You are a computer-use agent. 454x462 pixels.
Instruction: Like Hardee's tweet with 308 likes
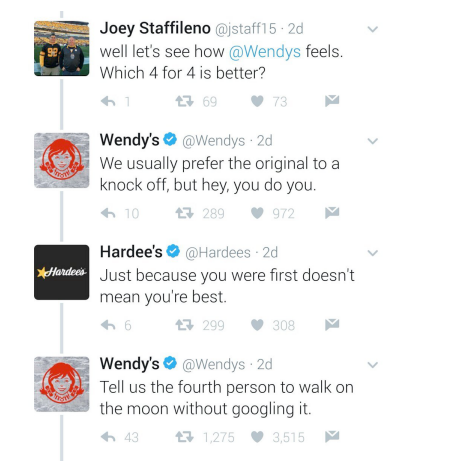257,325
